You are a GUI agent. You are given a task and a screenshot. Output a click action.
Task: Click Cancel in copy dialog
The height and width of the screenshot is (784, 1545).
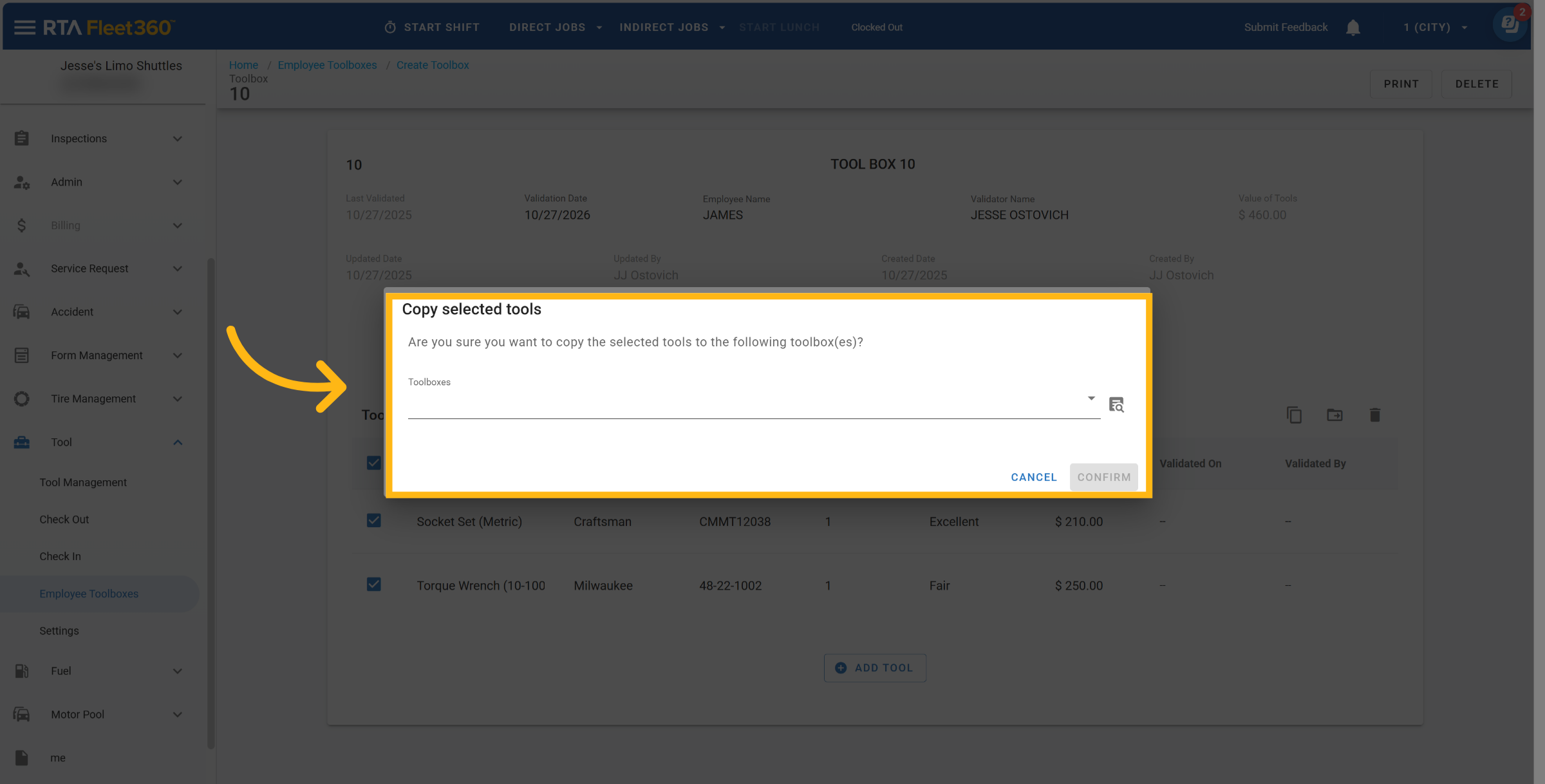1033,477
